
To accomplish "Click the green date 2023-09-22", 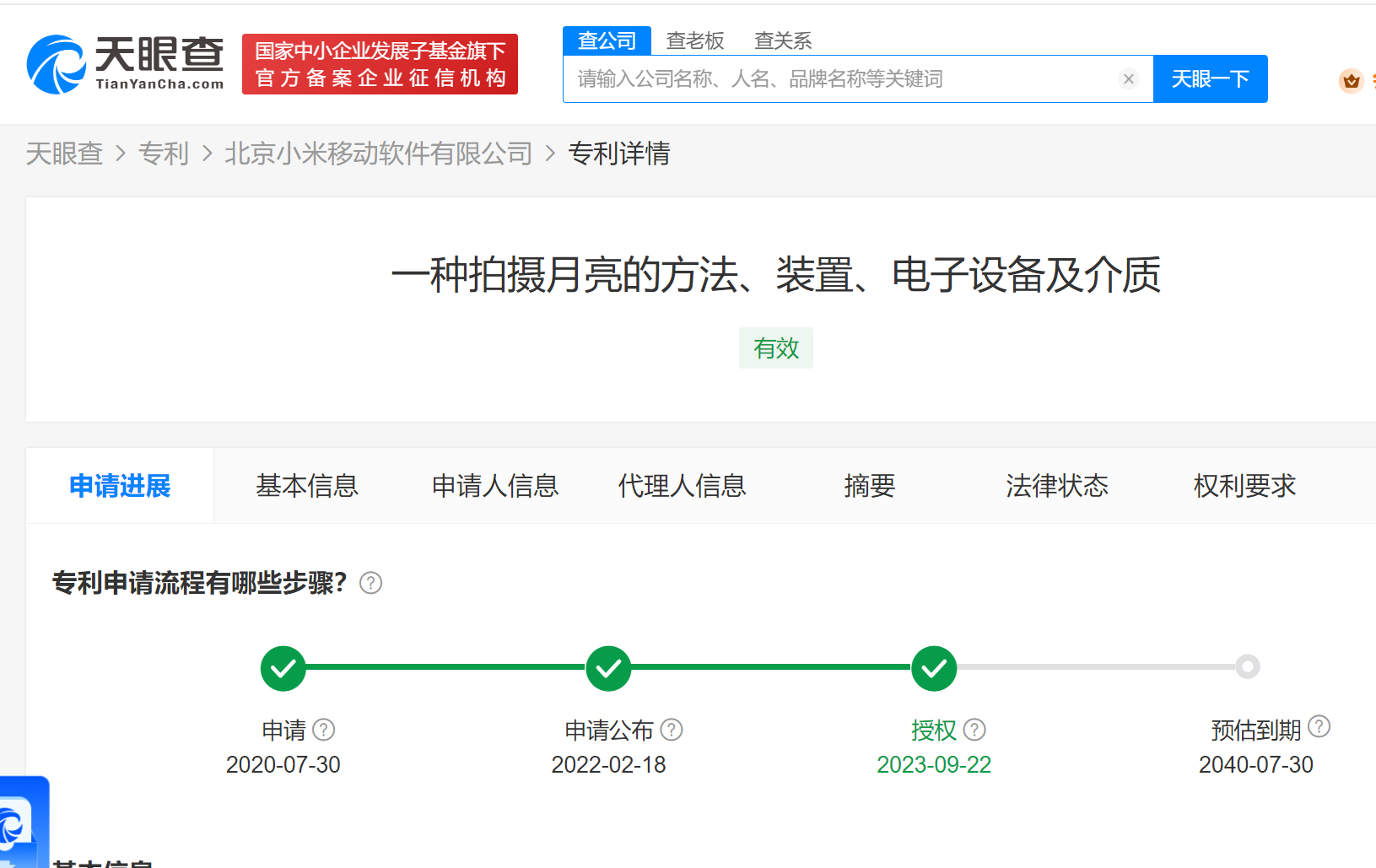I will (934, 764).
